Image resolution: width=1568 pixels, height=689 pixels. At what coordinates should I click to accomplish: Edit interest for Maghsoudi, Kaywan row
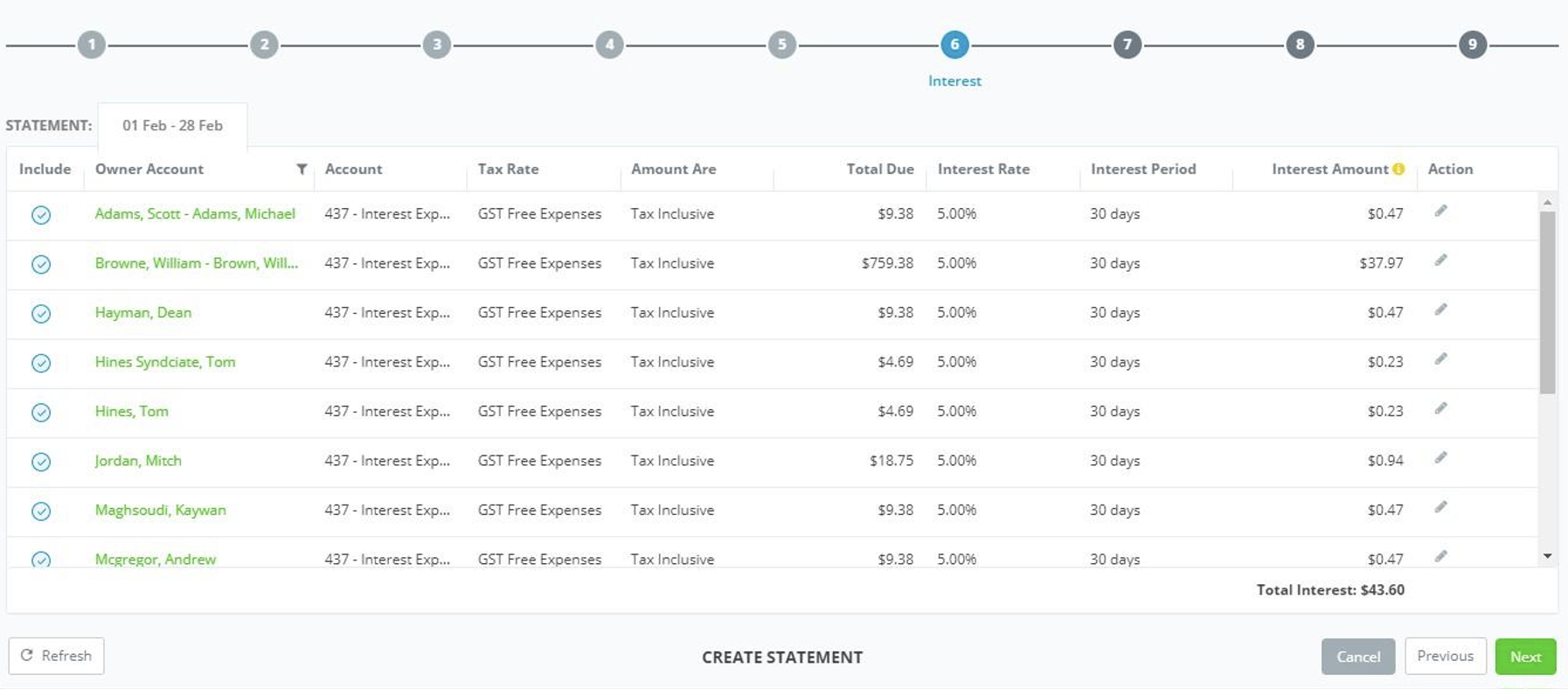(1440, 507)
